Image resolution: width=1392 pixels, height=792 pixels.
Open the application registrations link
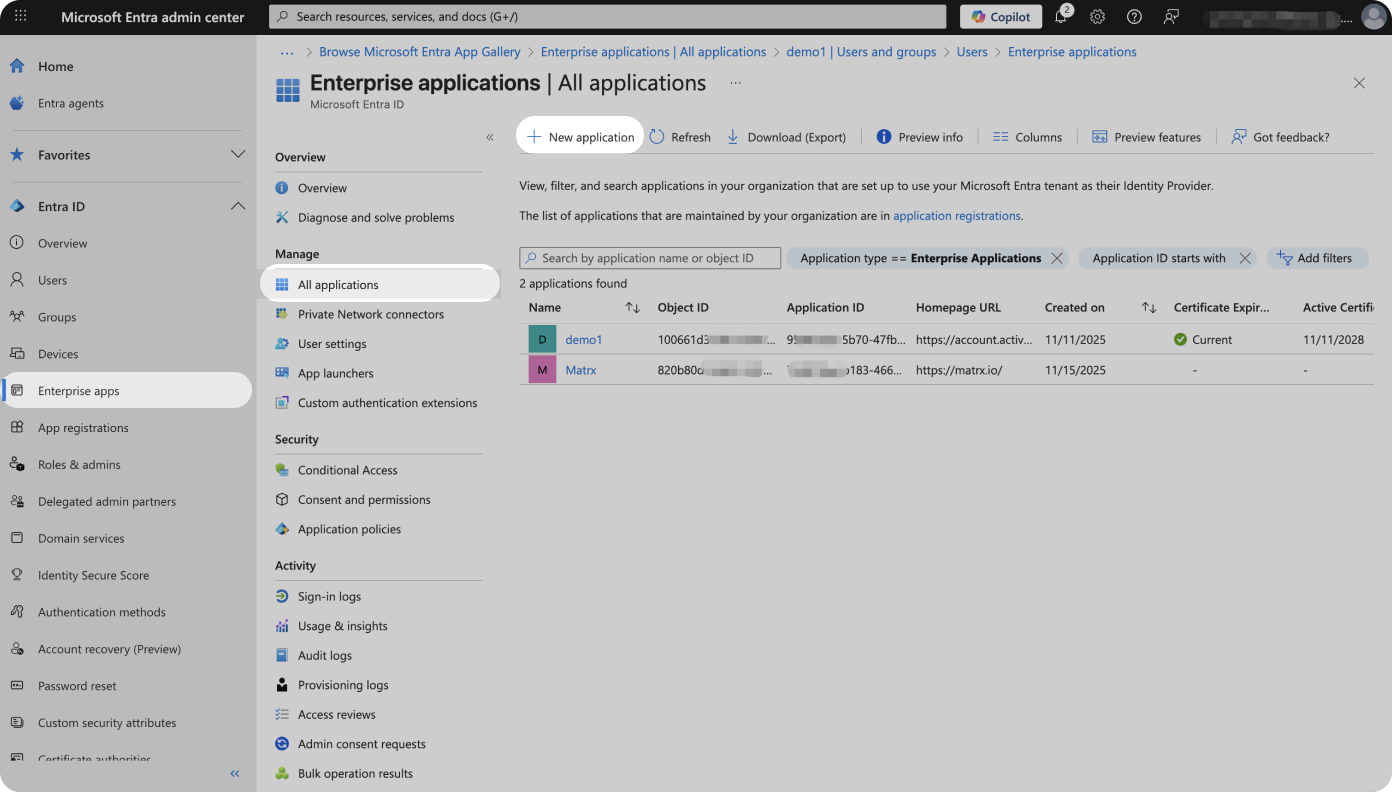tap(956, 215)
